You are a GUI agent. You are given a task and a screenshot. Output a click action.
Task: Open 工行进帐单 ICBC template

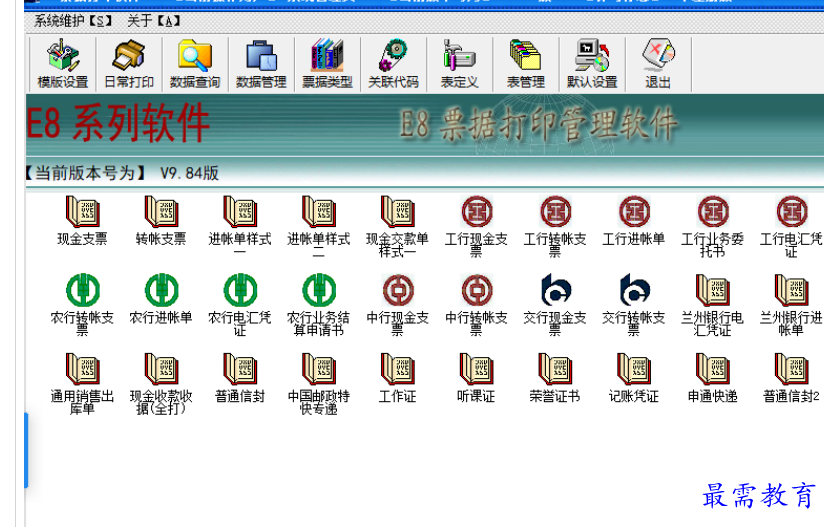(x=634, y=221)
